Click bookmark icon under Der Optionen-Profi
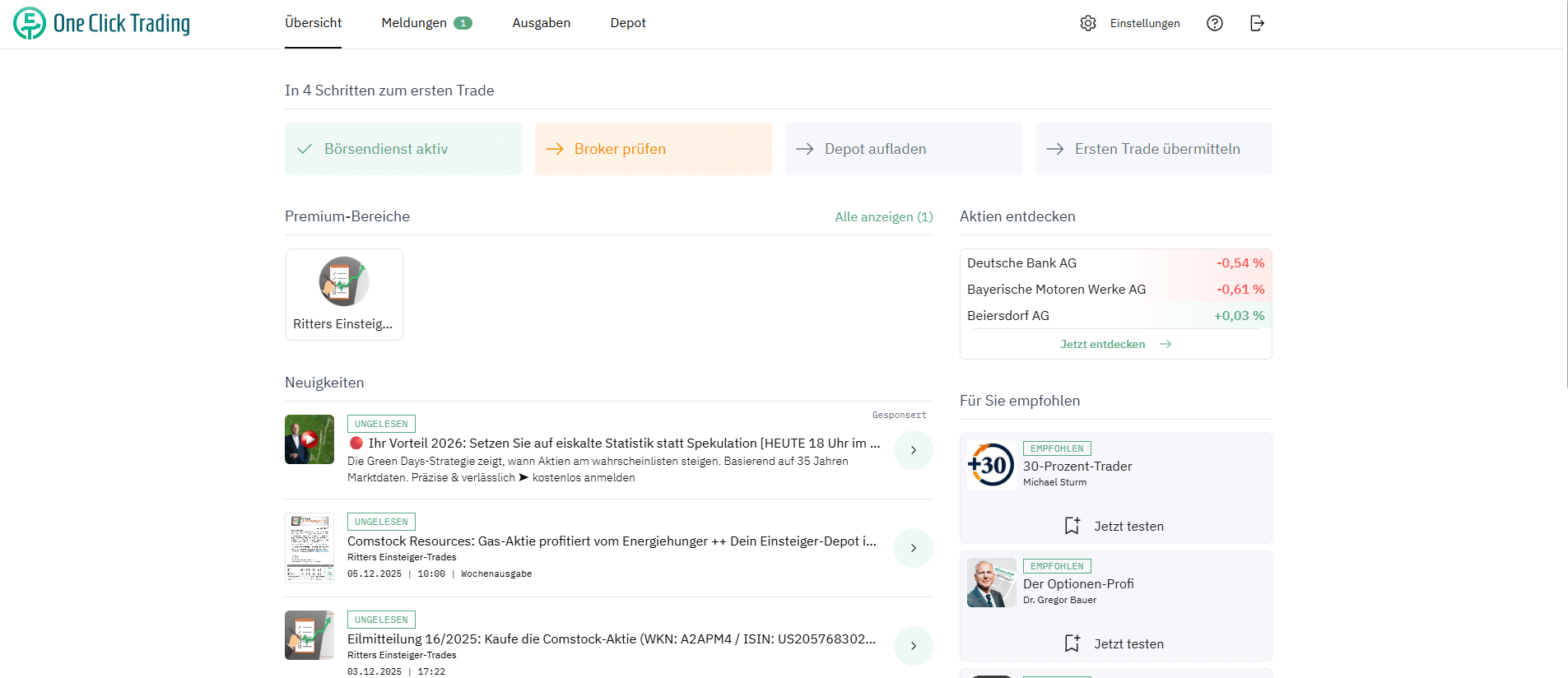This screenshot has height=678, width=1568. [x=1072, y=643]
